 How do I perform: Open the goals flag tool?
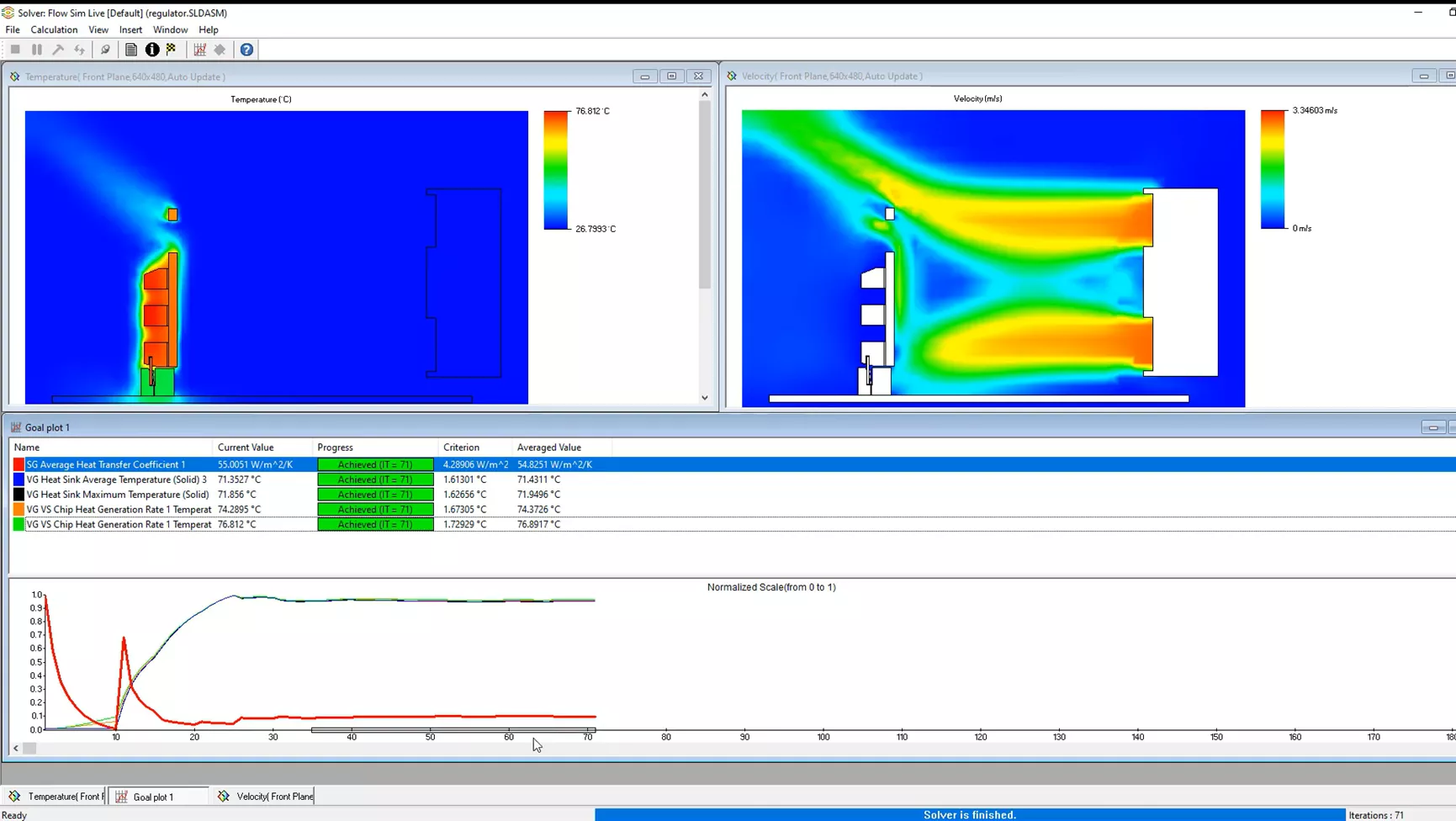point(172,50)
